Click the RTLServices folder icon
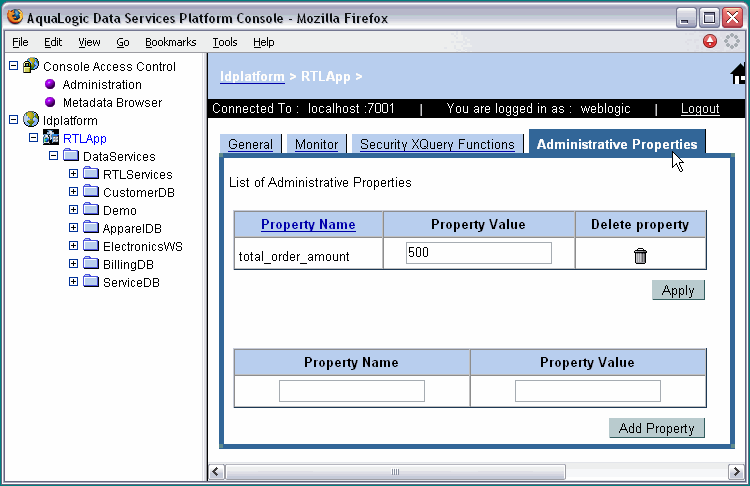The image size is (750, 486). click(x=91, y=173)
